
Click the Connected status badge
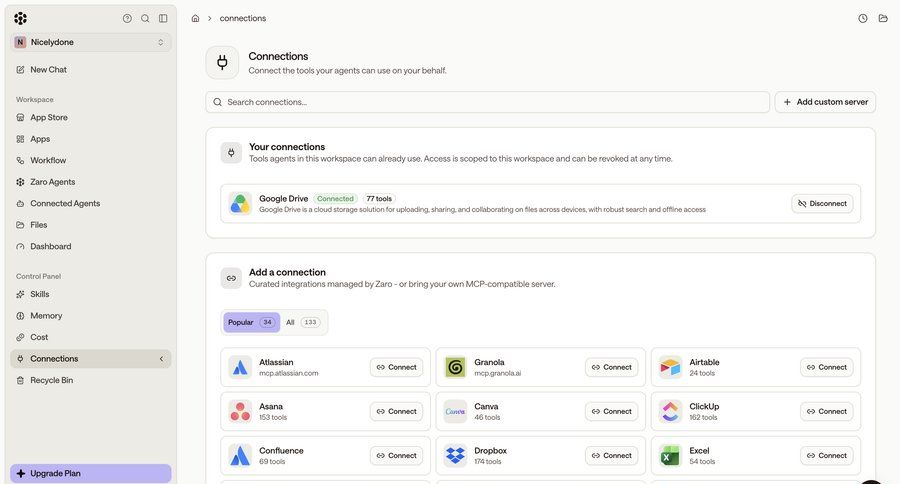335,199
